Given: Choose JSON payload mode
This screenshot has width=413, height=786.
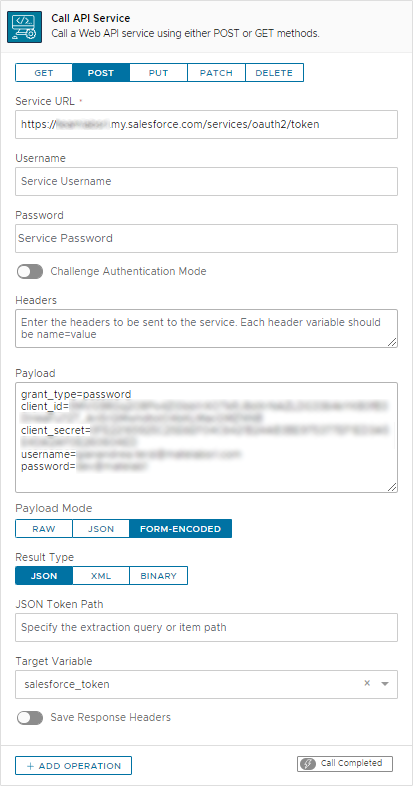Looking at the screenshot, I should [x=101, y=529].
